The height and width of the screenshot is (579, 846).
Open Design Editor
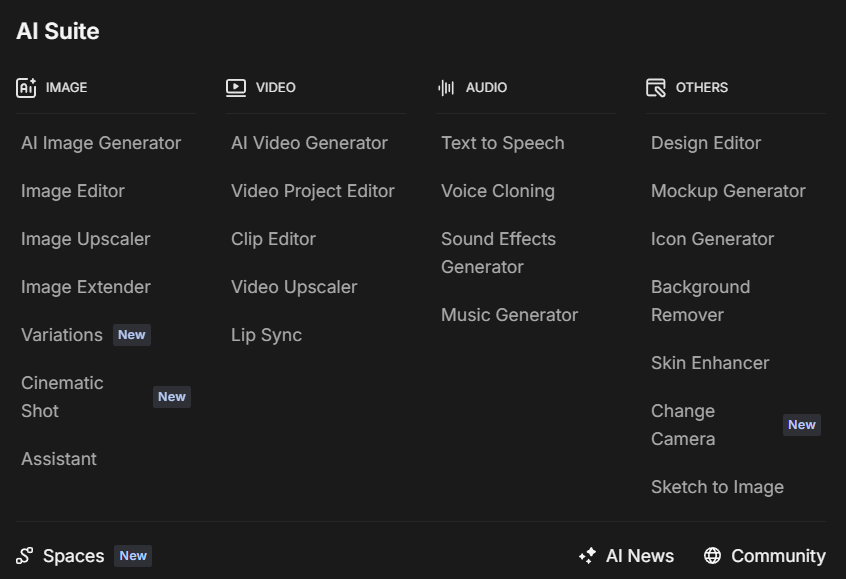[706, 143]
